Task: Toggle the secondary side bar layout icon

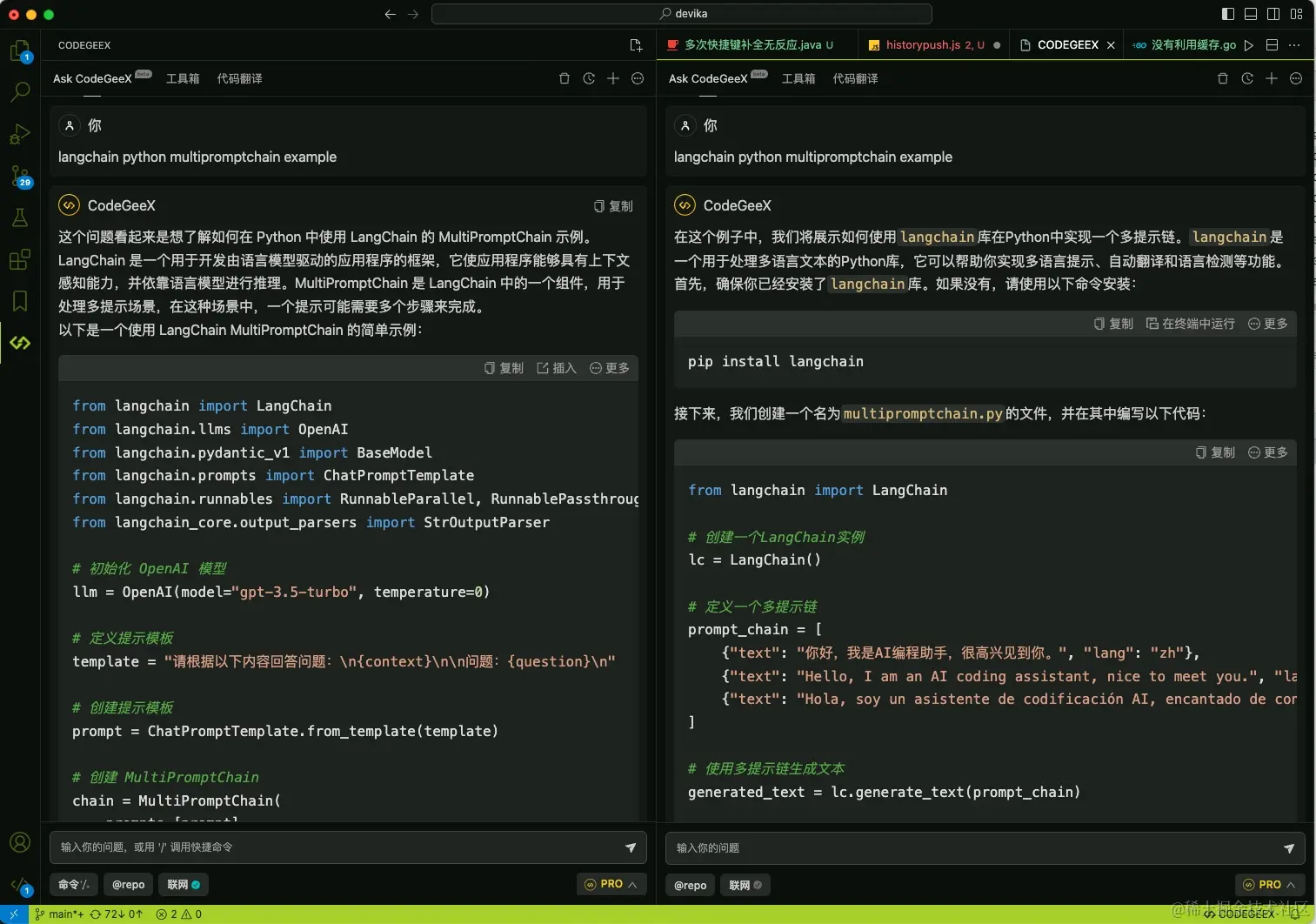Action: [1273, 14]
